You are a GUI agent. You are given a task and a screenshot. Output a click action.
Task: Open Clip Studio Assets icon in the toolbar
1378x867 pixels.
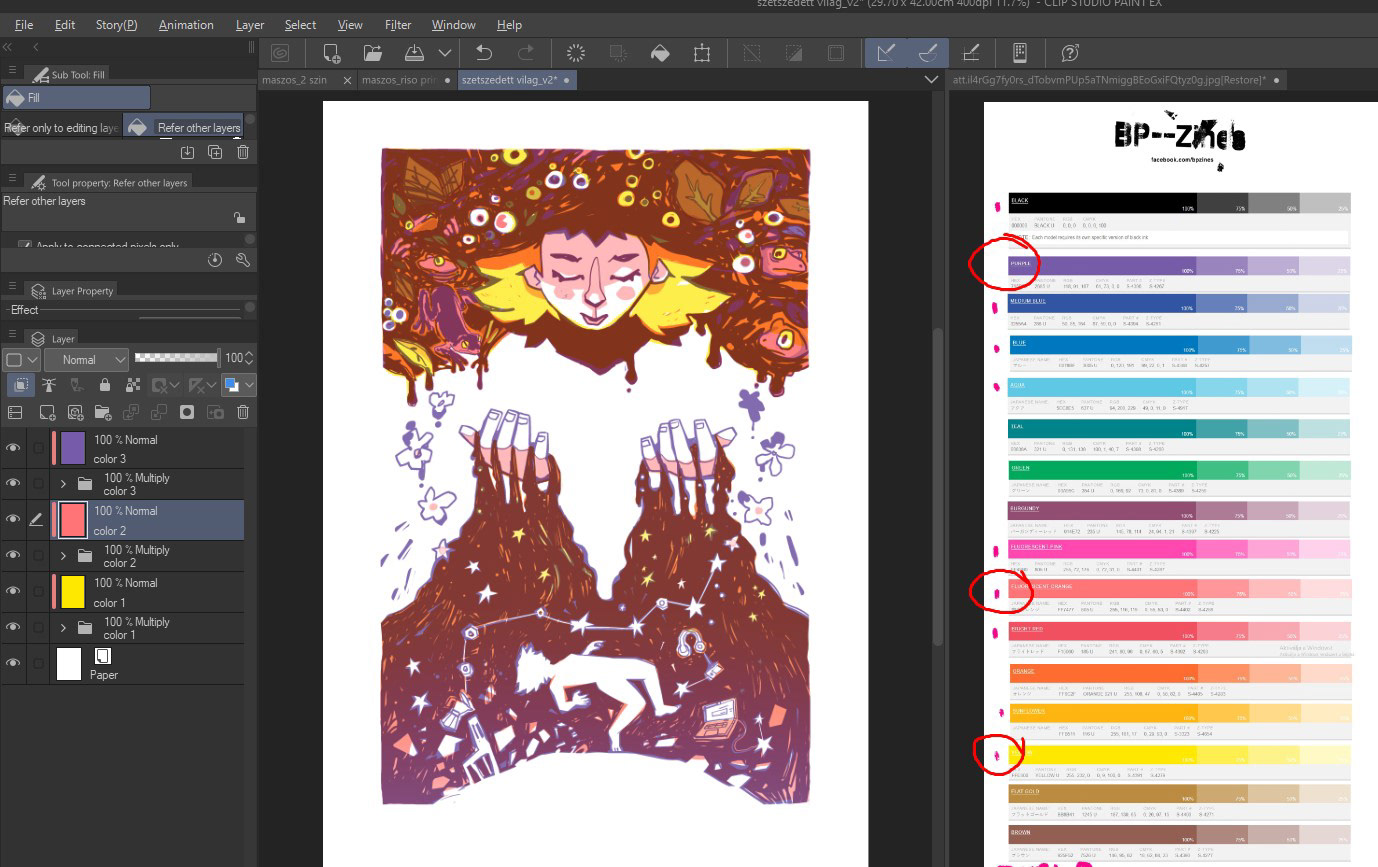pyautogui.click(x=1020, y=53)
